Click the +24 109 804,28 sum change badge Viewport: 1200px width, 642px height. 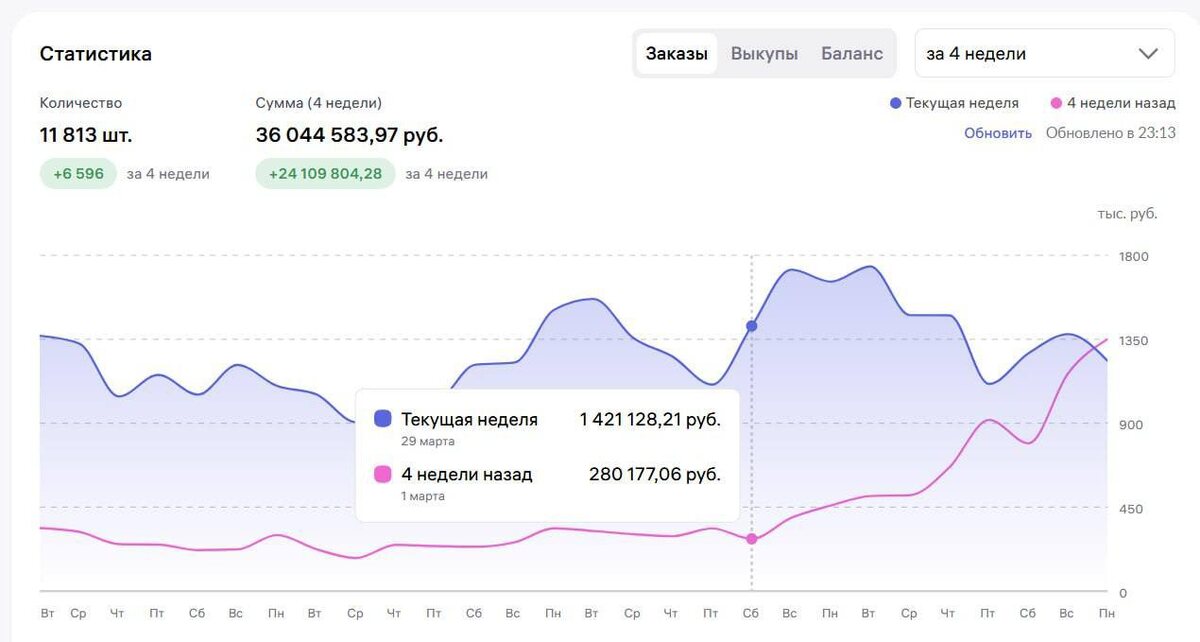tap(325, 174)
